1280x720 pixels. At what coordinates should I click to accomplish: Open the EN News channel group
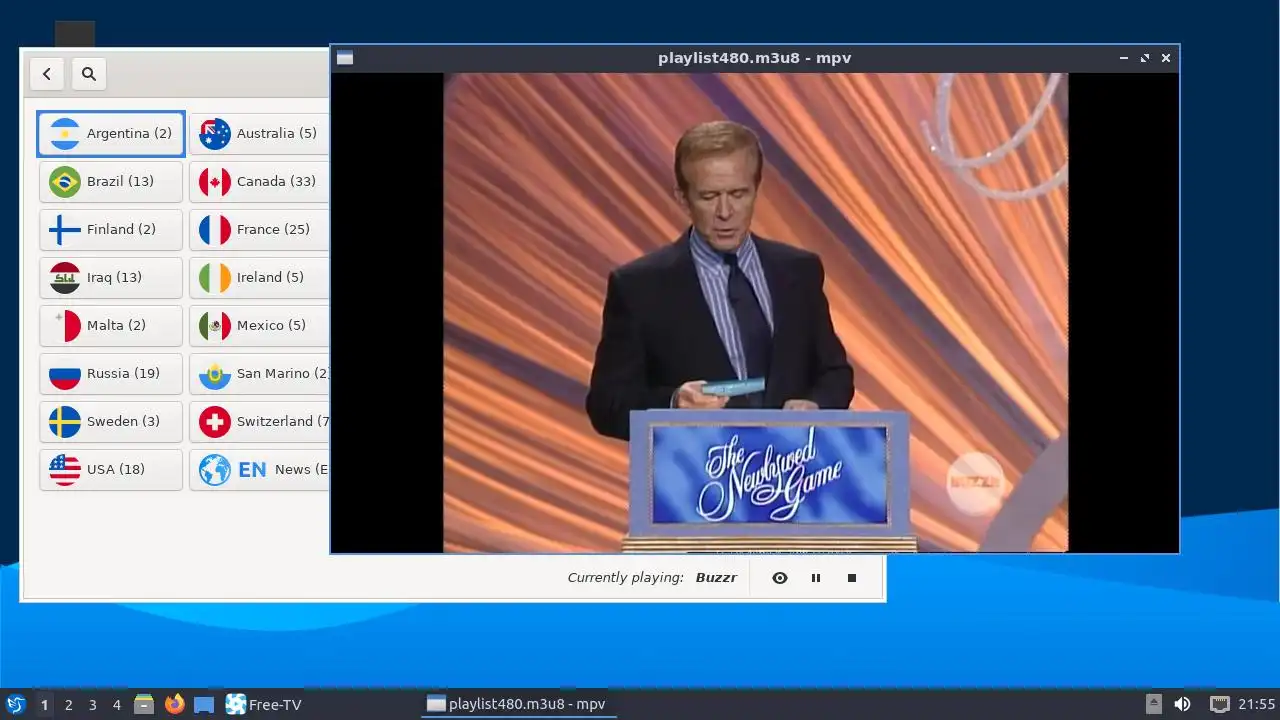pyautogui.click(x=260, y=469)
